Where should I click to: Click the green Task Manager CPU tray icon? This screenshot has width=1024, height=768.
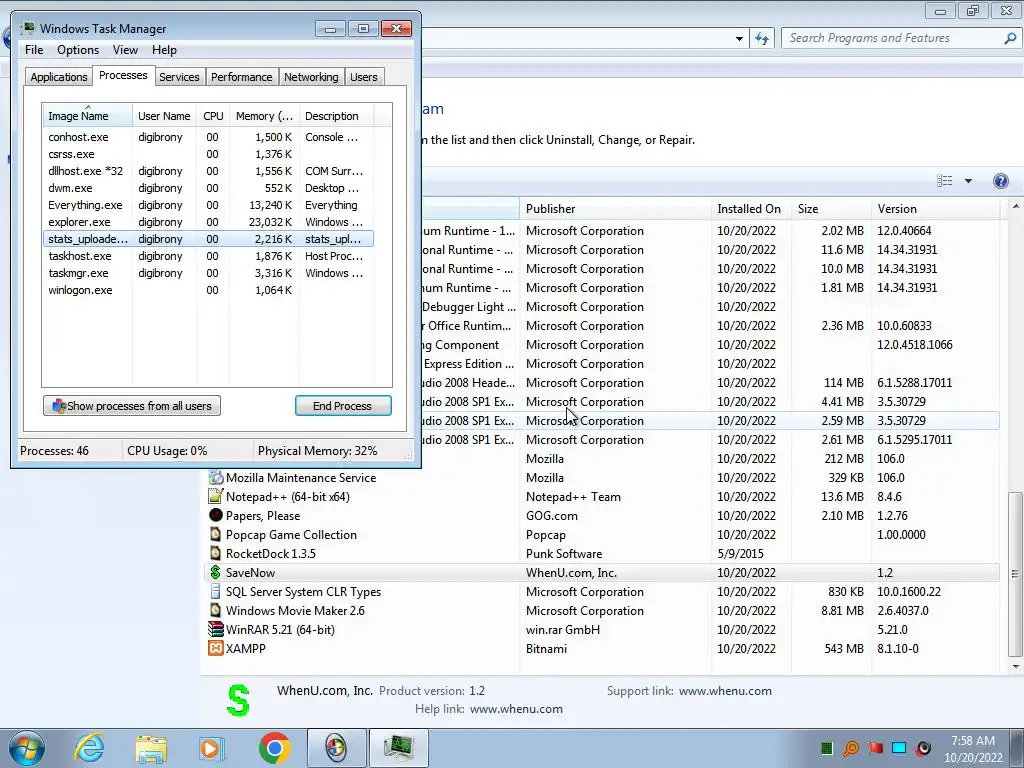pos(827,748)
